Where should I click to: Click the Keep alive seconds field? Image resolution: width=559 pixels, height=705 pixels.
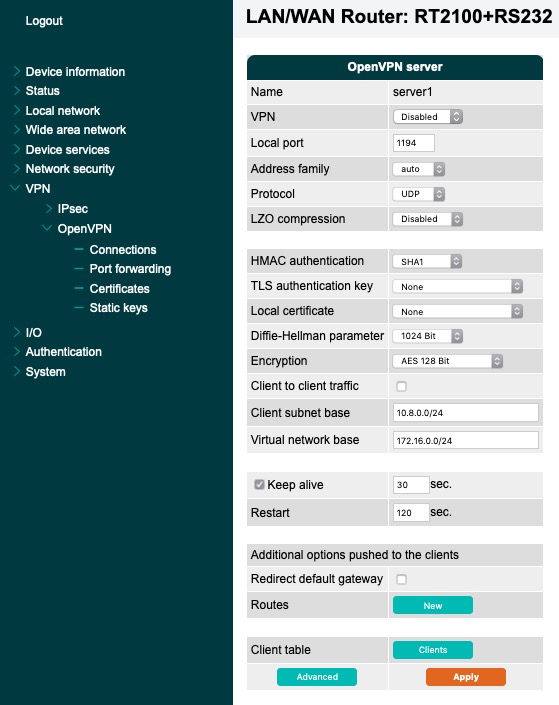click(x=411, y=485)
